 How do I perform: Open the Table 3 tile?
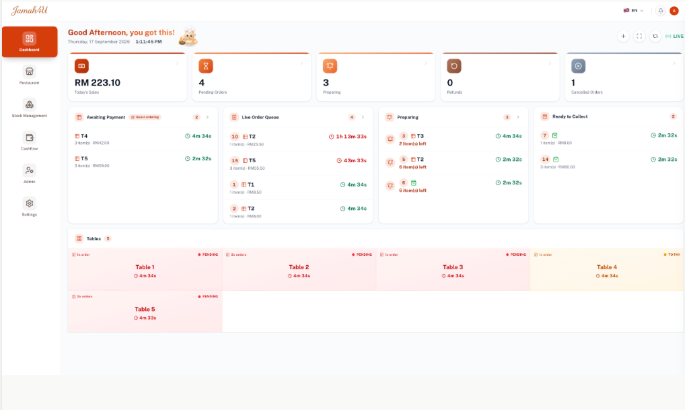point(453,270)
